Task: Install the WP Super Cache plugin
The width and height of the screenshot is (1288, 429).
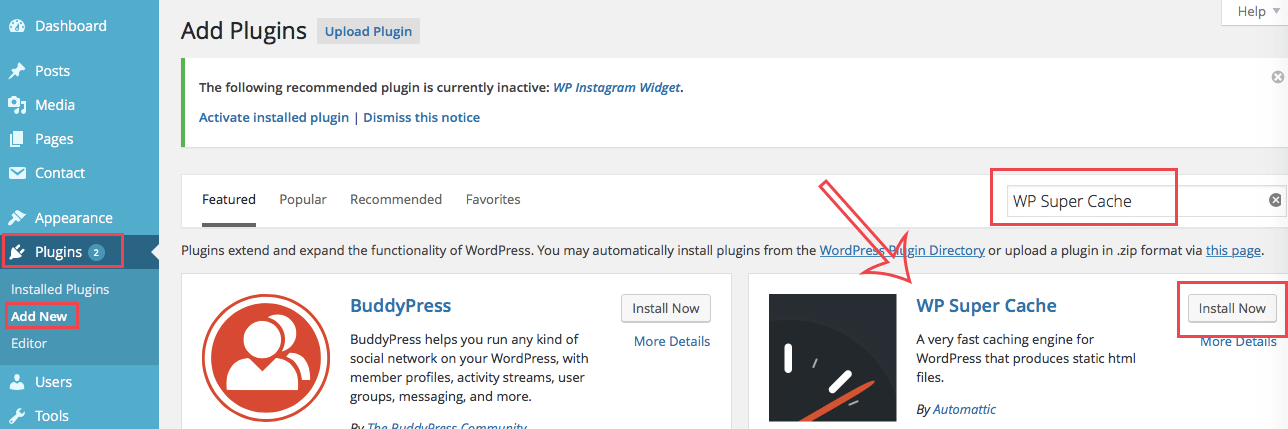Action: pos(1233,309)
